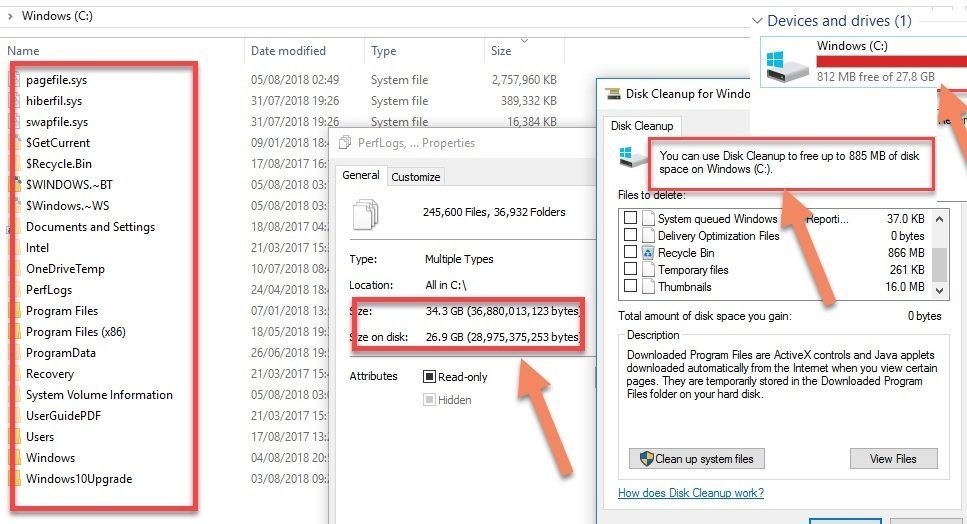Check the Thumbnails item

point(630,285)
